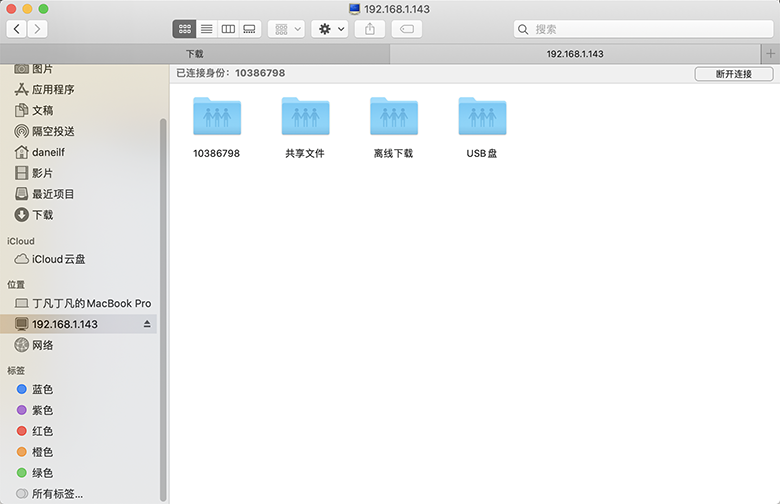Switch to icon view mode
This screenshot has height=504, width=780.
[x=184, y=29]
